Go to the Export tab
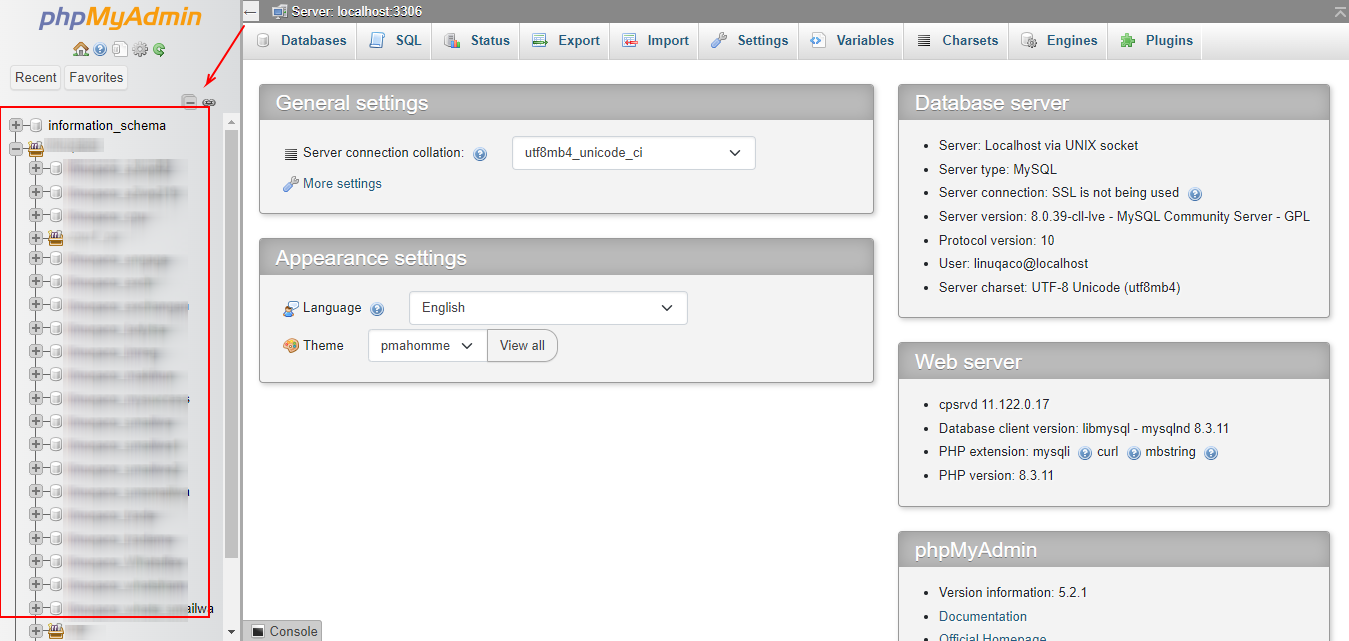The height and width of the screenshot is (641, 1349). [565, 41]
